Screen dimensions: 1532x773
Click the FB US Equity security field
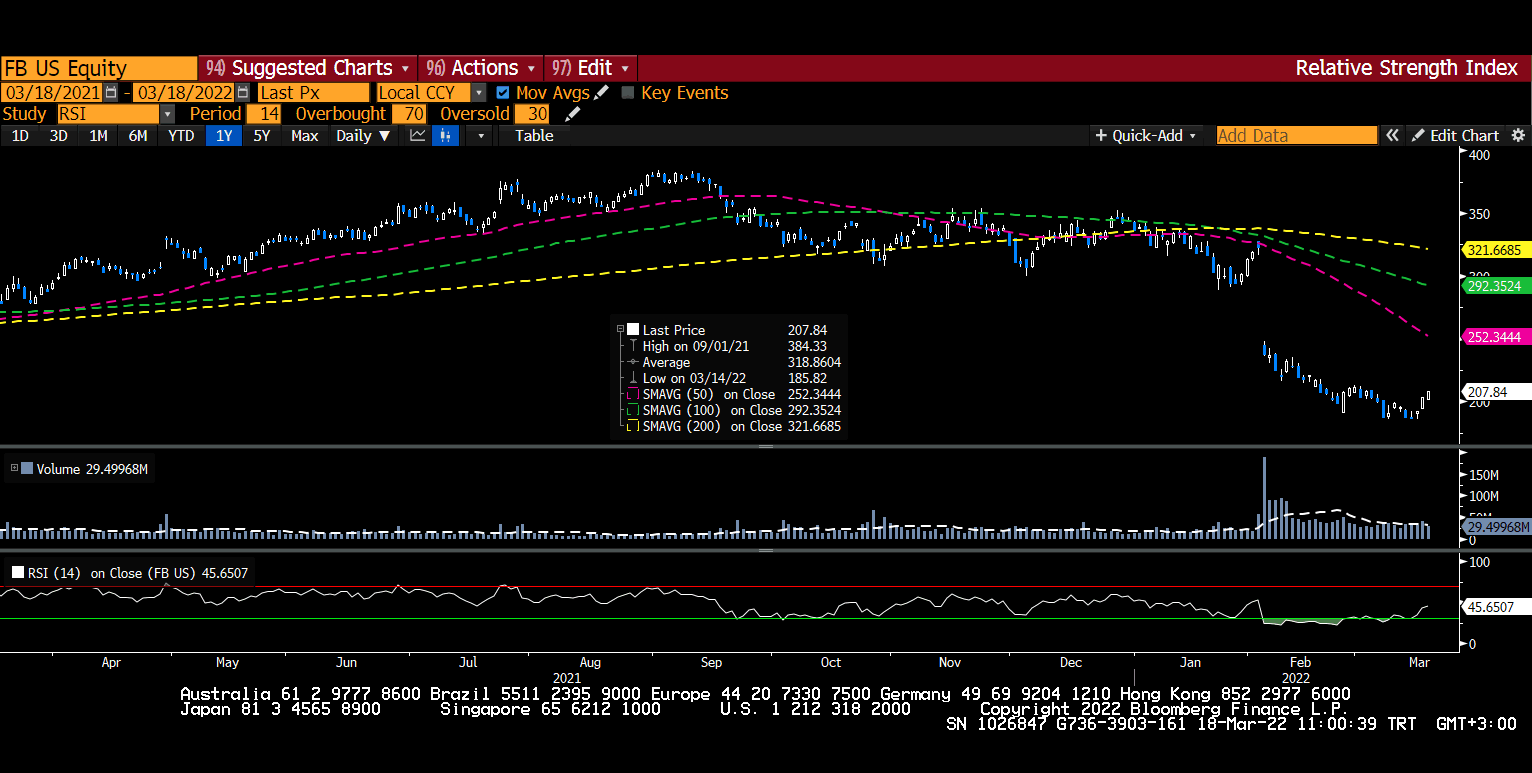(99, 68)
